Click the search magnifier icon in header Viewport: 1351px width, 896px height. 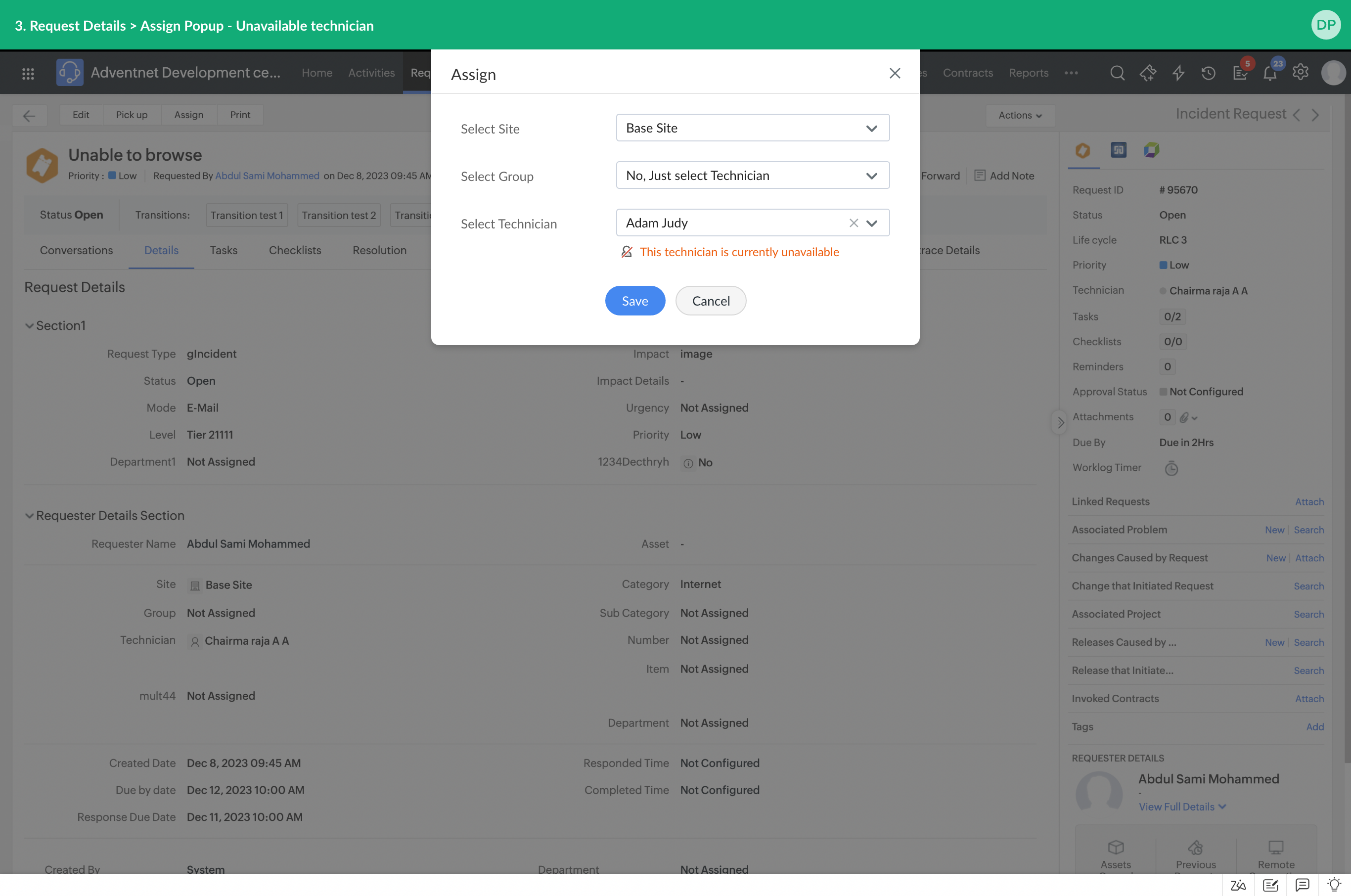[1117, 73]
